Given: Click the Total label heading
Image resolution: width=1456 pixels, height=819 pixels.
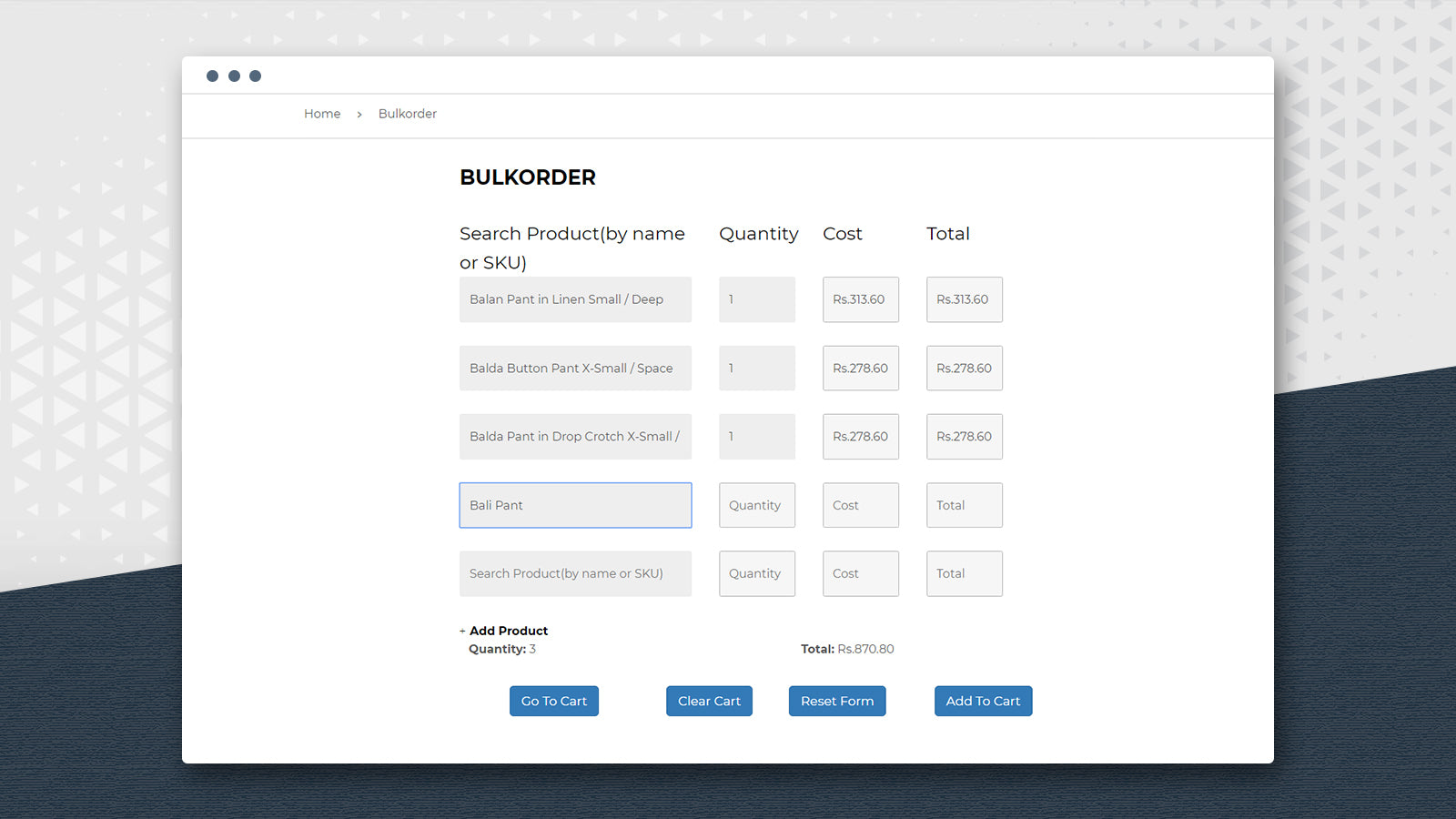Looking at the screenshot, I should pyautogui.click(x=947, y=234).
